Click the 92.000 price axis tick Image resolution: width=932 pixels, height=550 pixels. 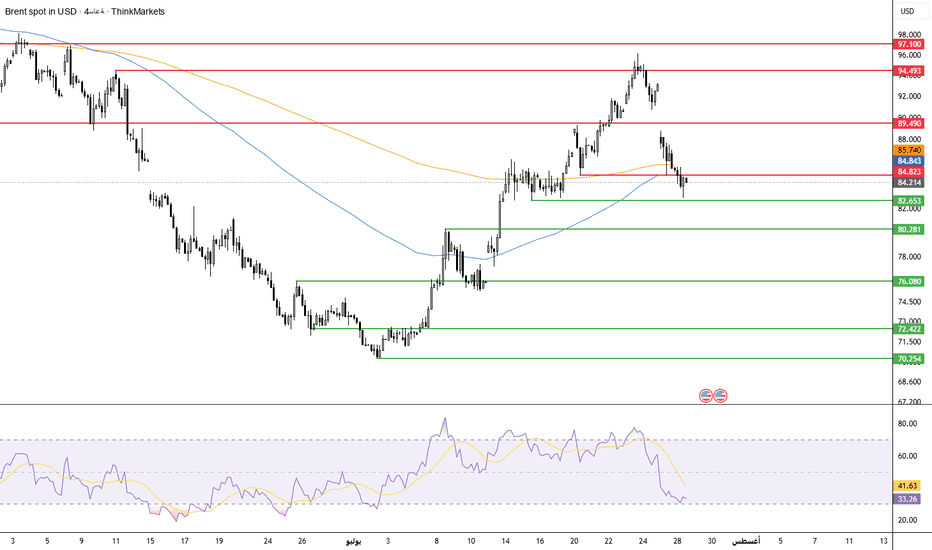pyautogui.click(x=909, y=96)
